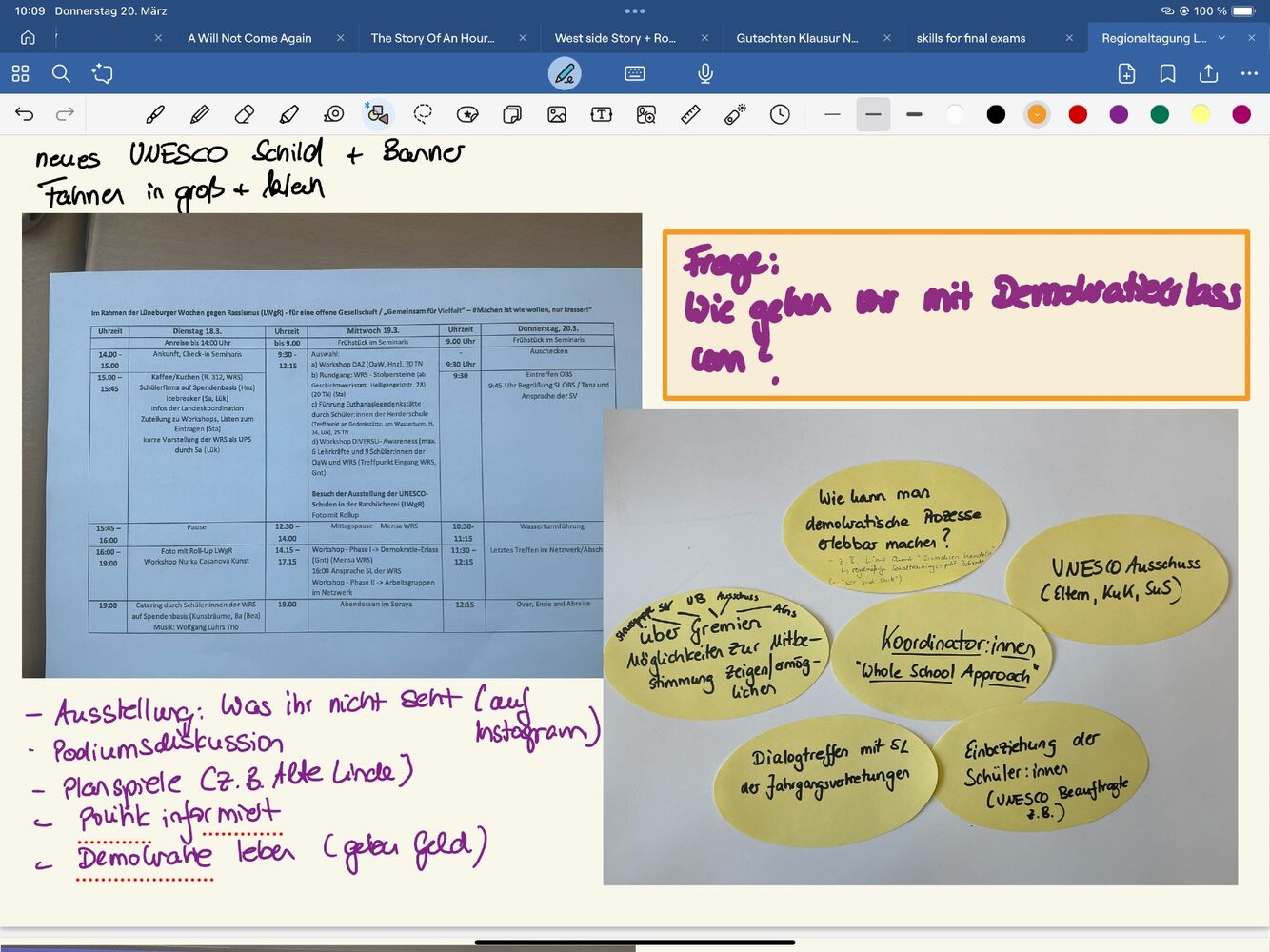Choose the thinnest stroke width

point(832,114)
